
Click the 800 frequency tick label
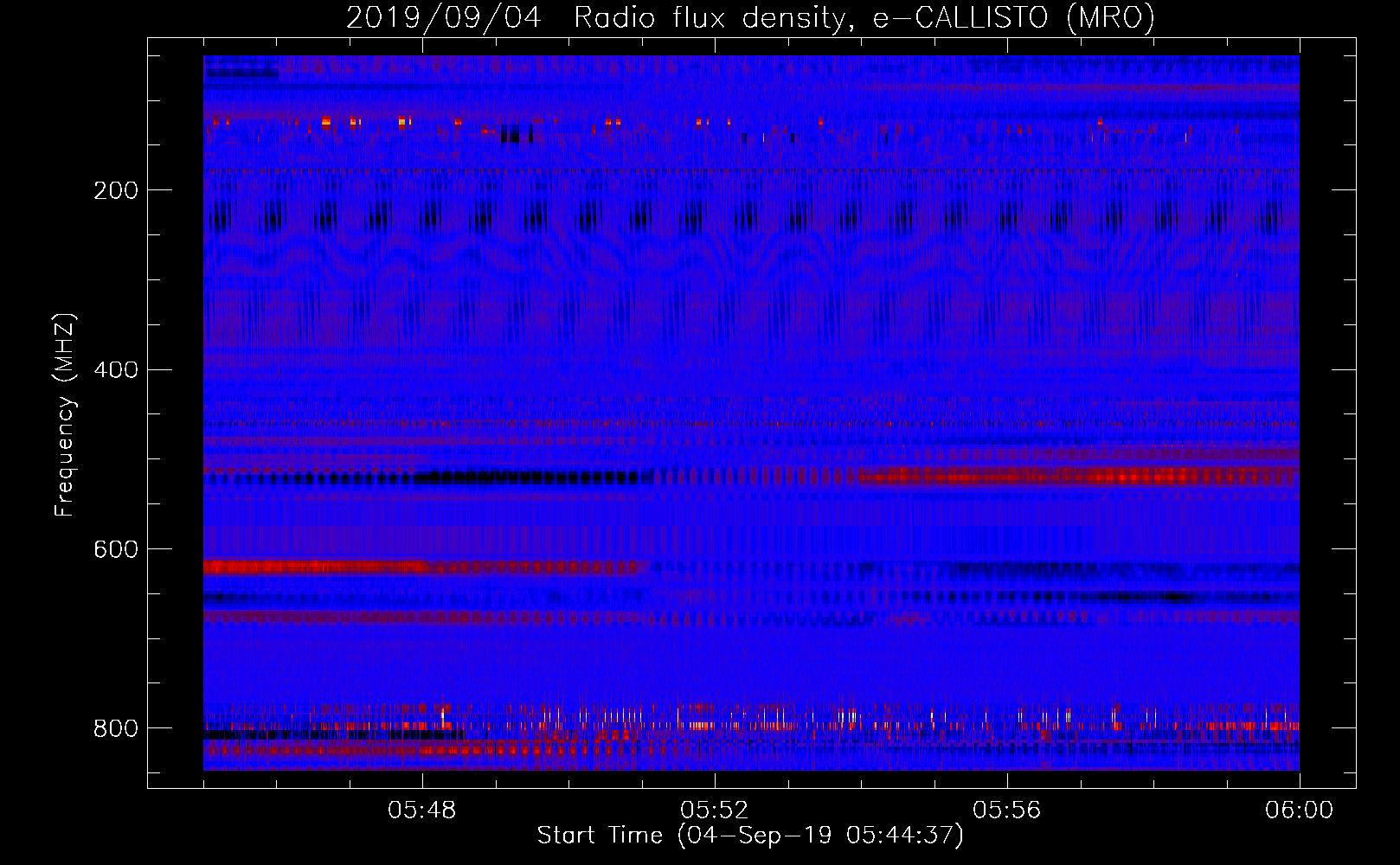coord(115,728)
